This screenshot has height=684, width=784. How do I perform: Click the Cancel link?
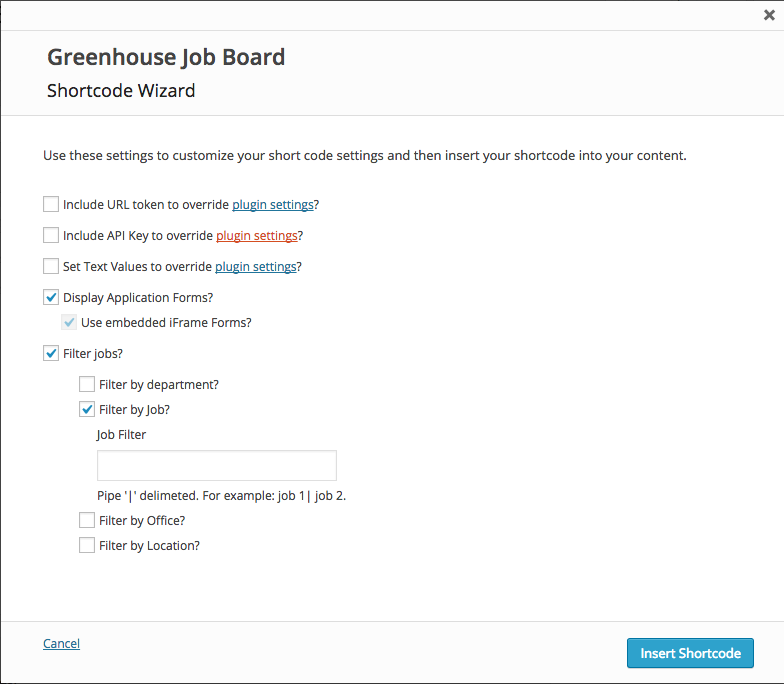pos(61,644)
